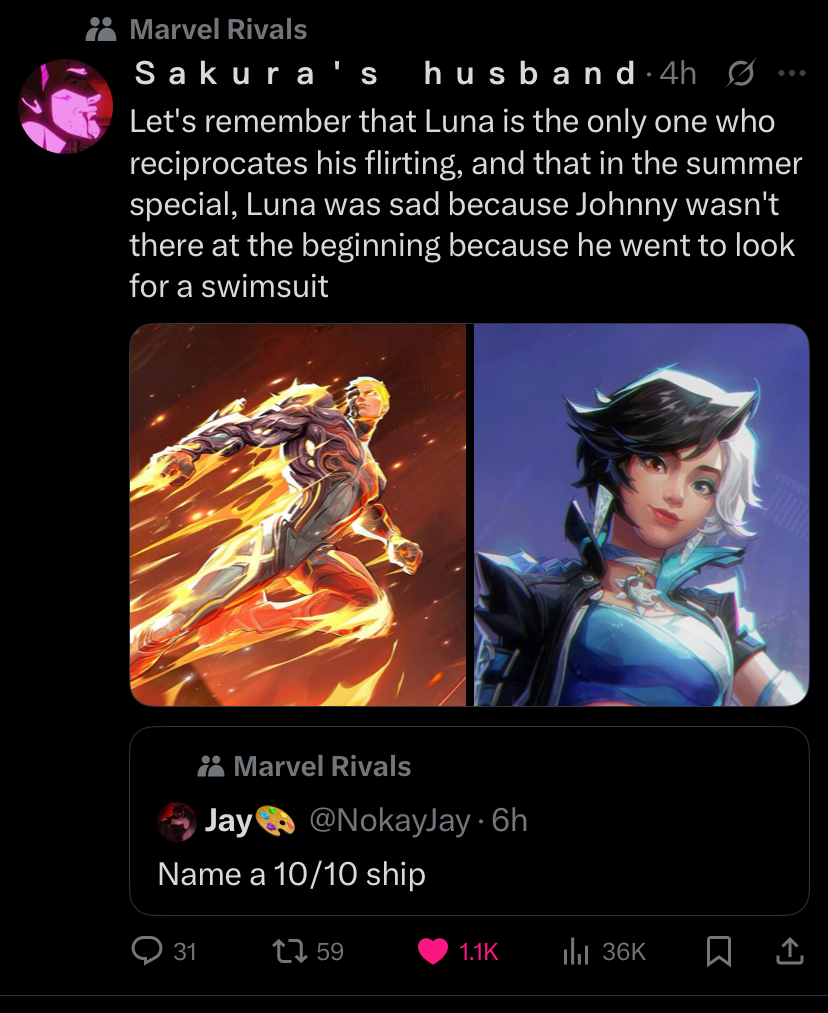Open Marvel Rivals community at top
Screen dimensions: 828x1013
click(218, 30)
